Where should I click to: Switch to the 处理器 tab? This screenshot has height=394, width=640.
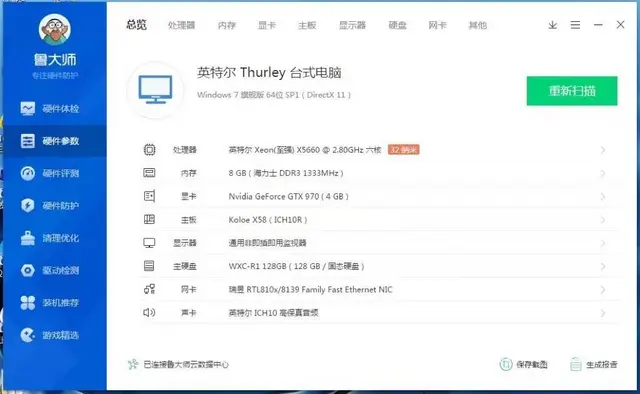(182, 25)
